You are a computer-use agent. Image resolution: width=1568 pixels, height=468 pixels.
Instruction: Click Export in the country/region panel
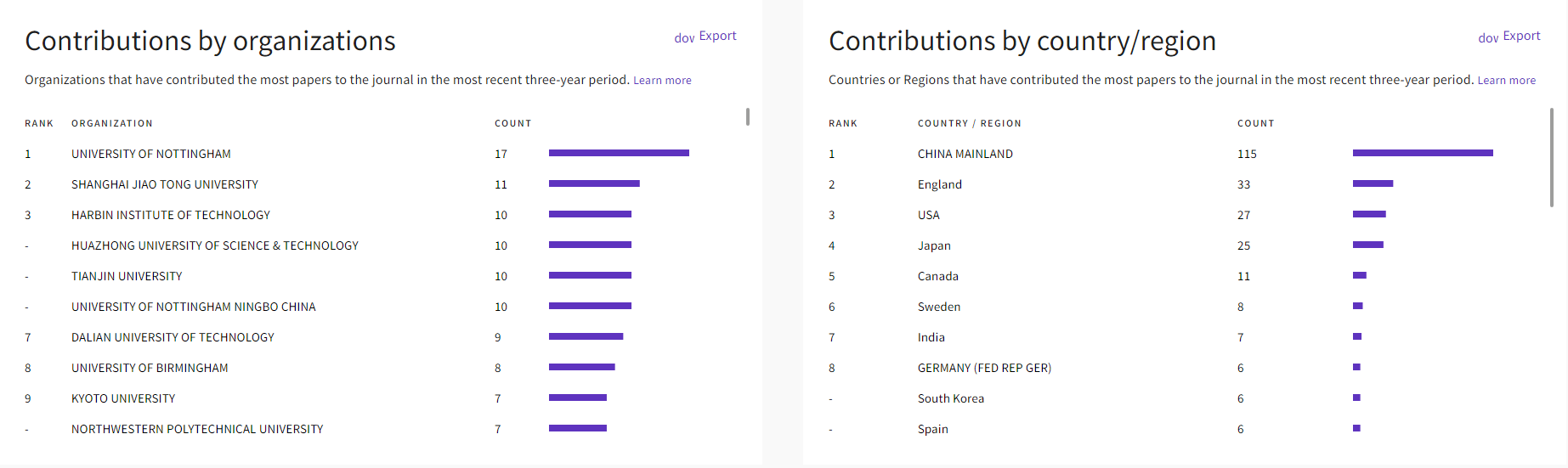1521,36
